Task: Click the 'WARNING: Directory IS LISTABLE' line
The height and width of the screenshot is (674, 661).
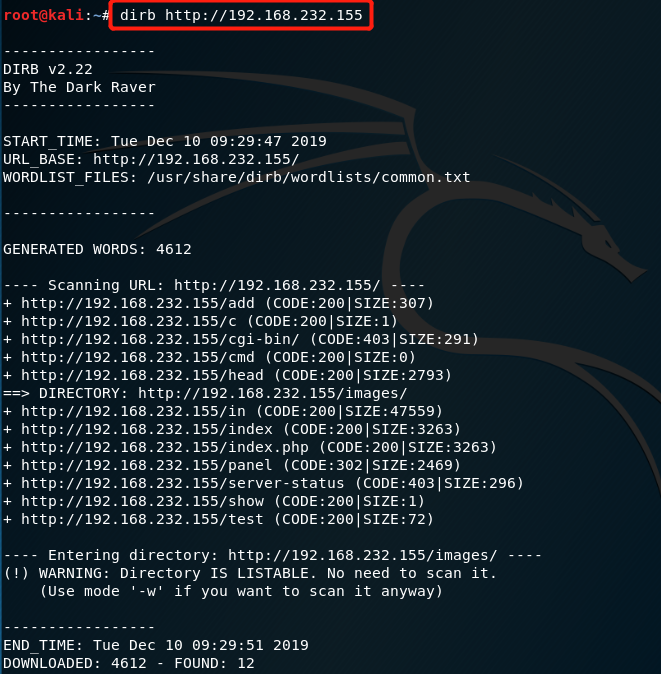Action: (250, 573)
